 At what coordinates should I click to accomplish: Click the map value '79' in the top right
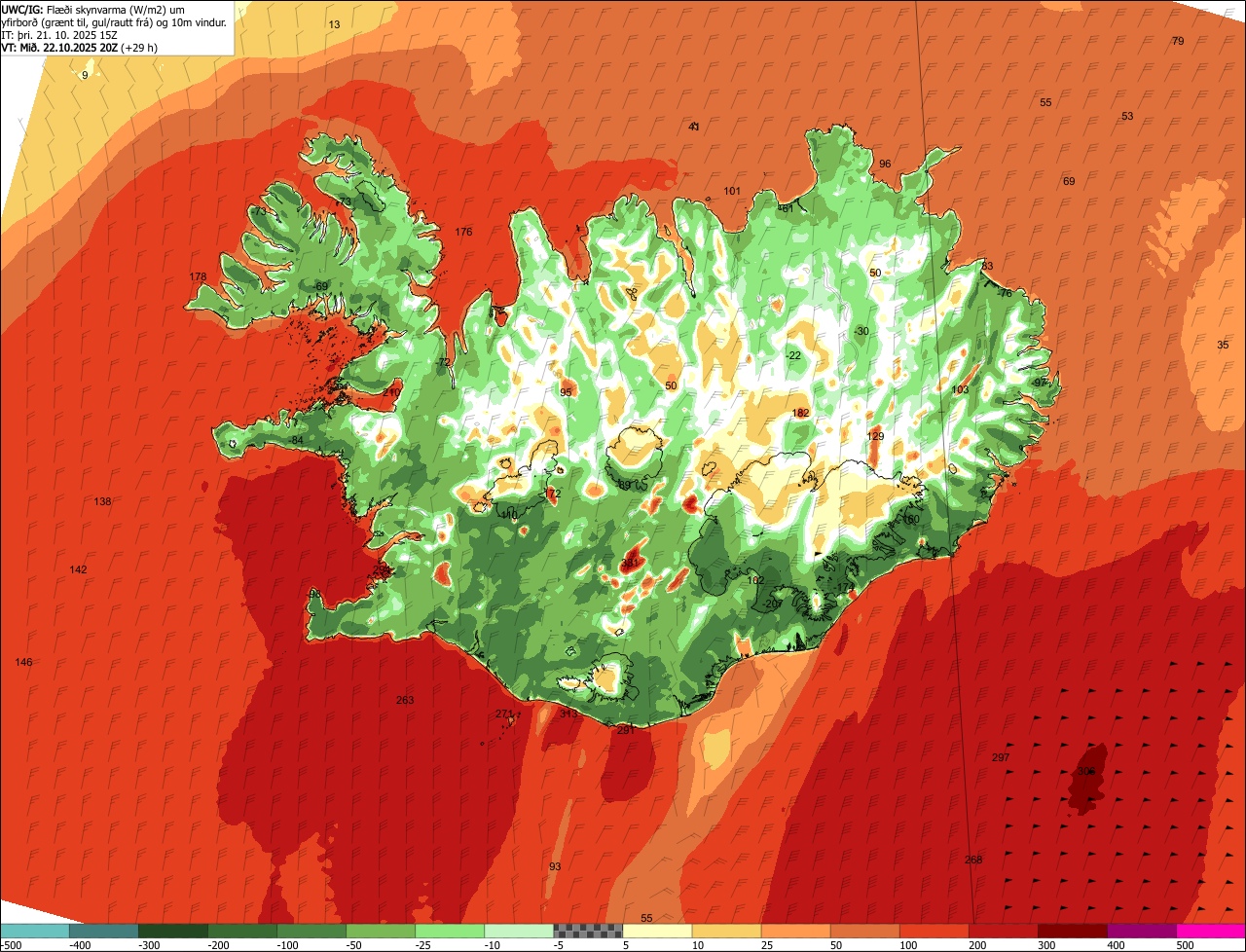coord(1178,41)
